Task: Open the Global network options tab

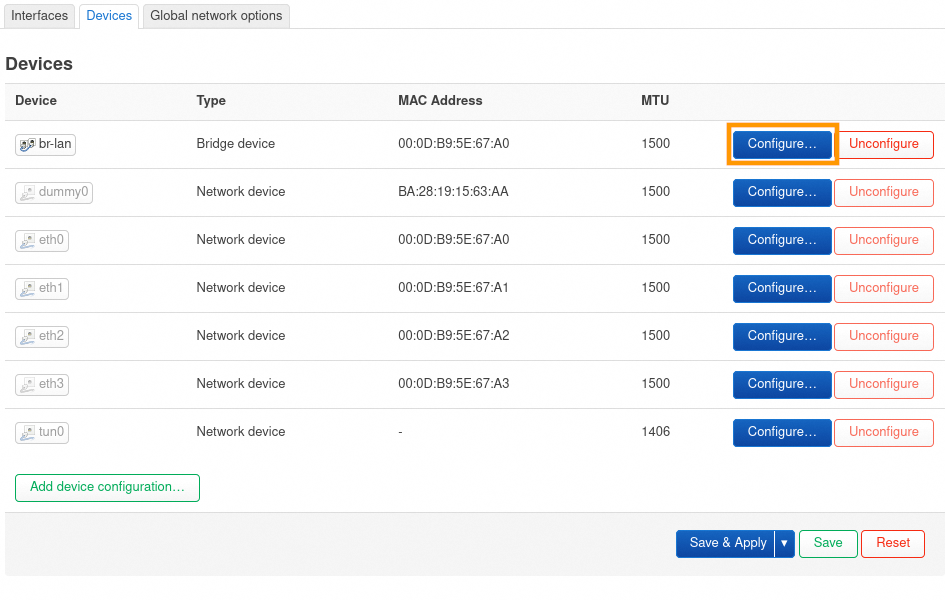Action: [216, 16]
